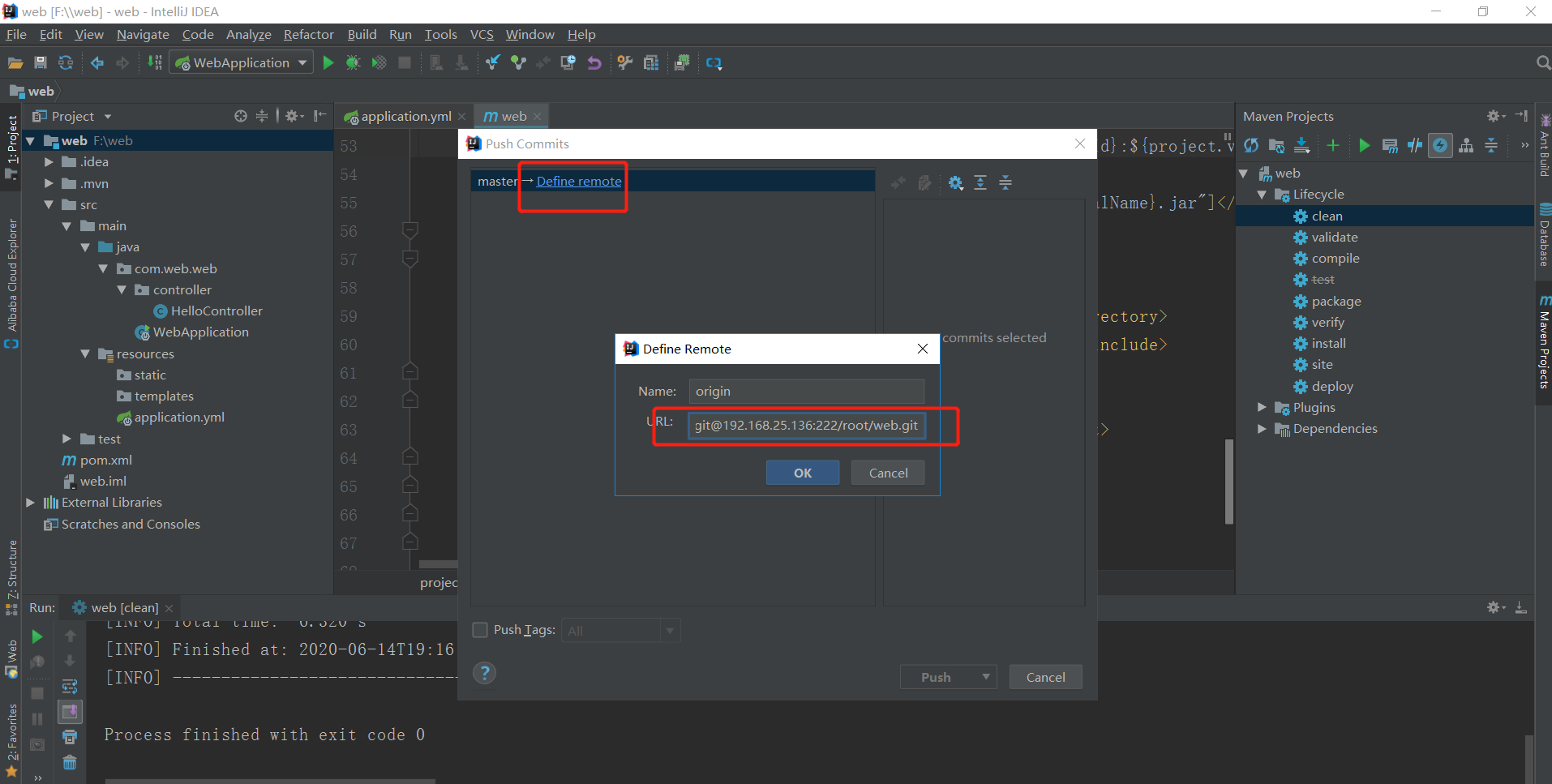Expand the .idea folder

49,162
